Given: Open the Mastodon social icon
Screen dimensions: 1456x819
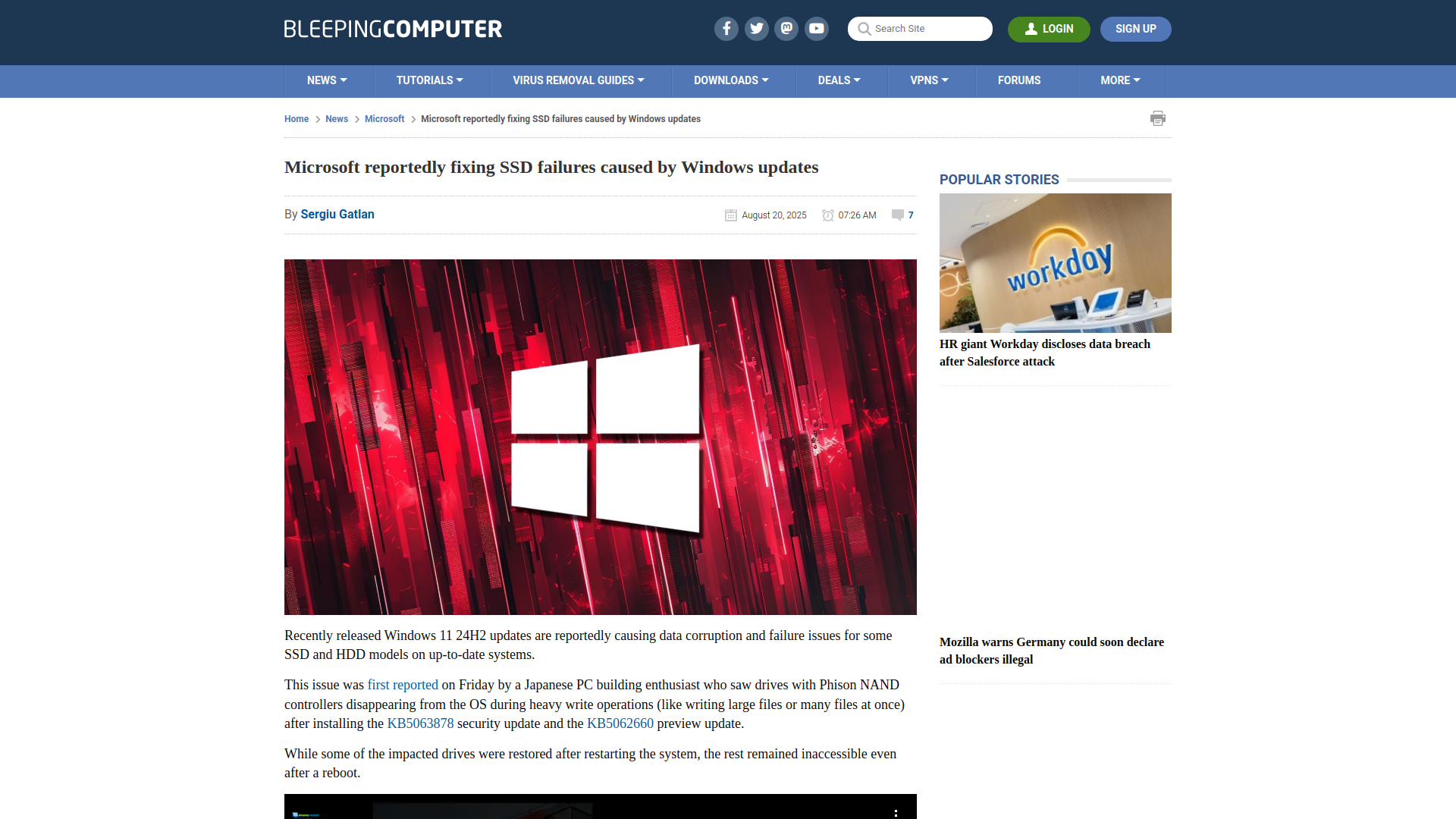Looking at the screenshot, I should [x=786, y=29].
